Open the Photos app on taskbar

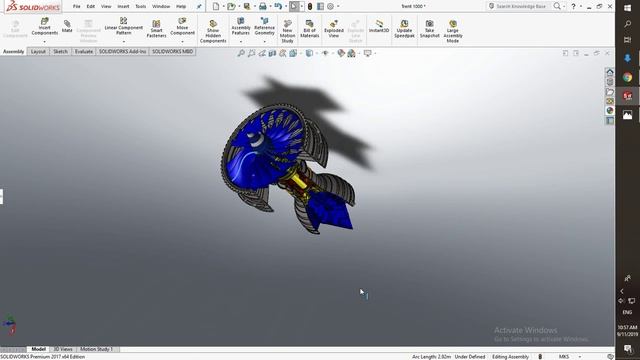coord(627,115)
